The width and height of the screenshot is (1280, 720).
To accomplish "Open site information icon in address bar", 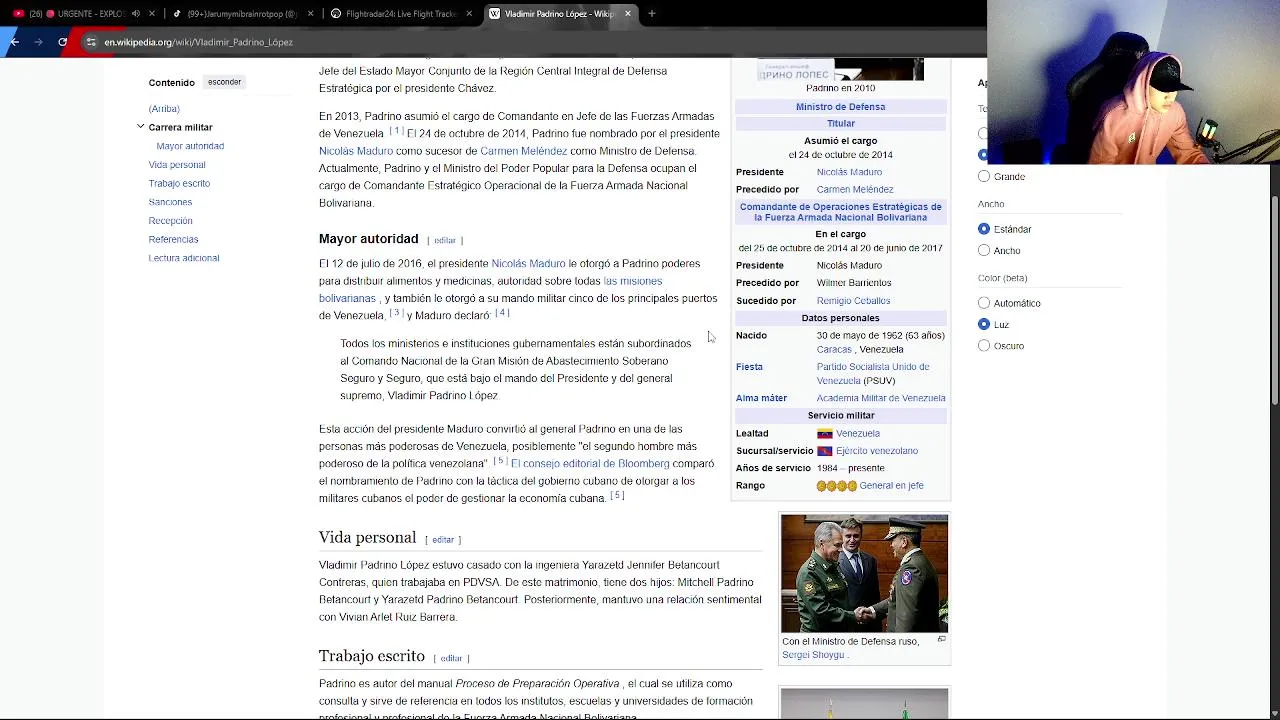I will [x=90, y=42].
